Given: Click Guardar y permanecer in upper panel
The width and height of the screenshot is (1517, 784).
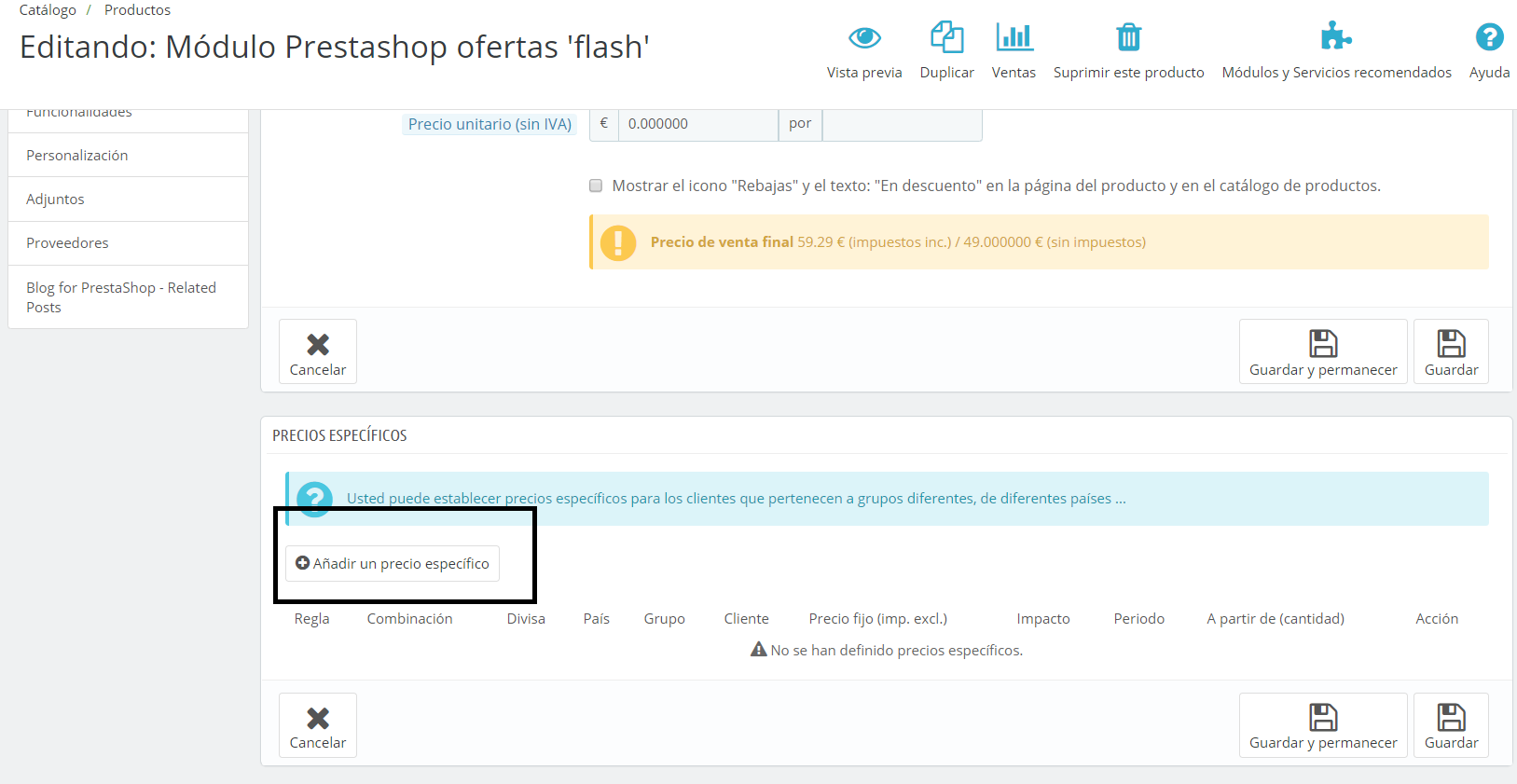Looking at the screenshot, I should pyautogui.click(x=1323, y=351).
